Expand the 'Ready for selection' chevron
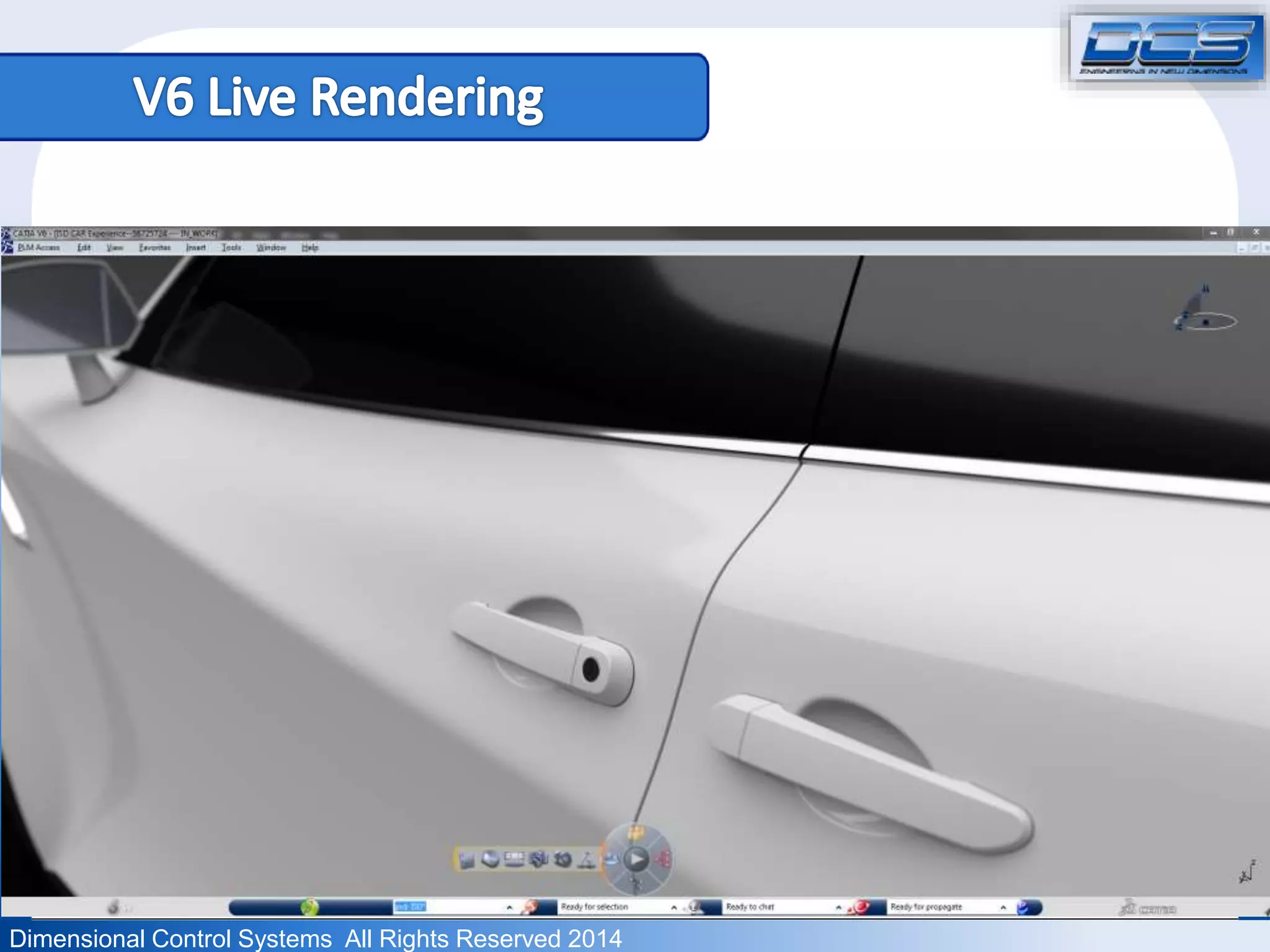The image size is (1270, 952). 674,907
